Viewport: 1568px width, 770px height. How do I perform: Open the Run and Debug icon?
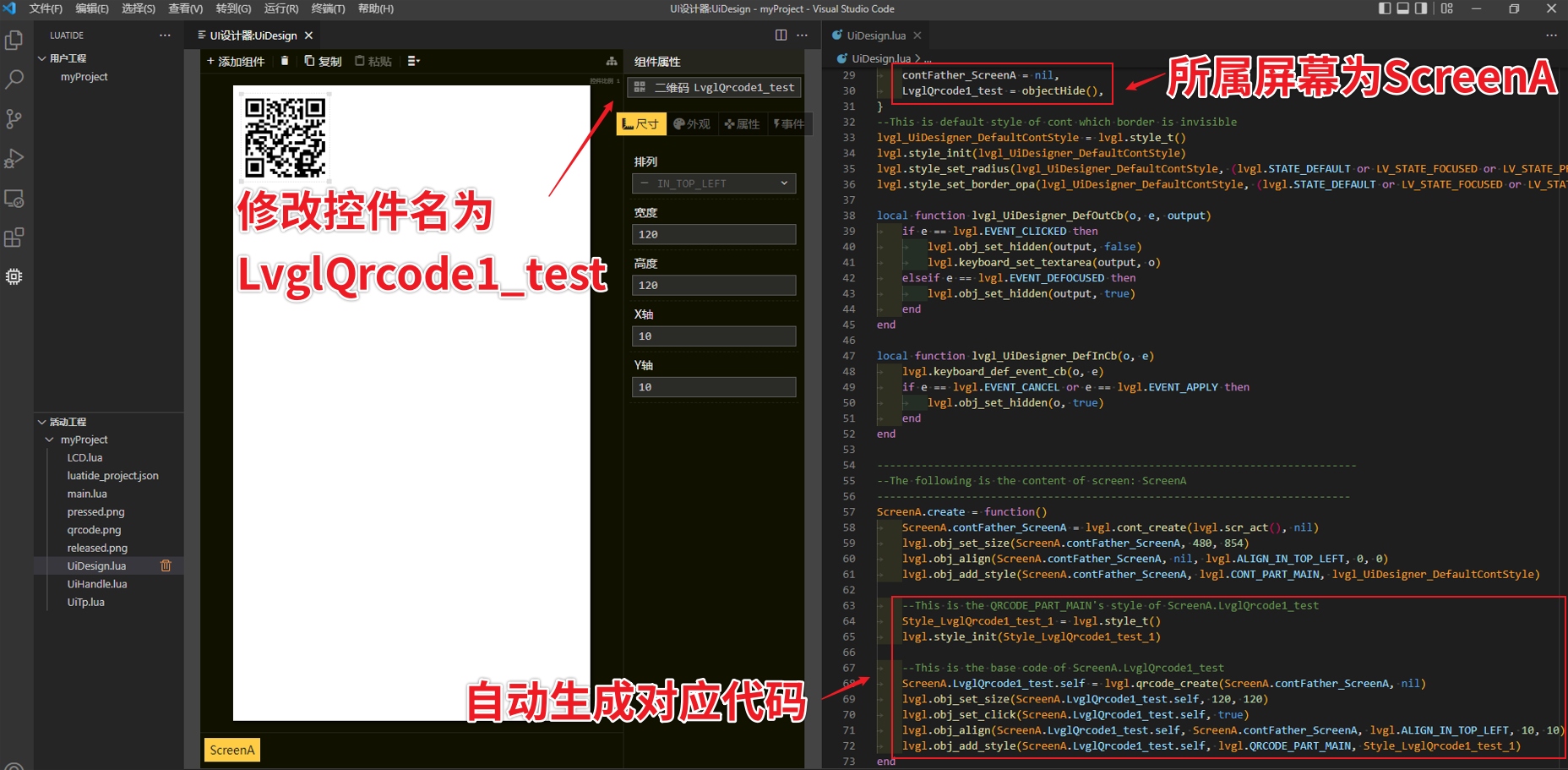[14, 158]
